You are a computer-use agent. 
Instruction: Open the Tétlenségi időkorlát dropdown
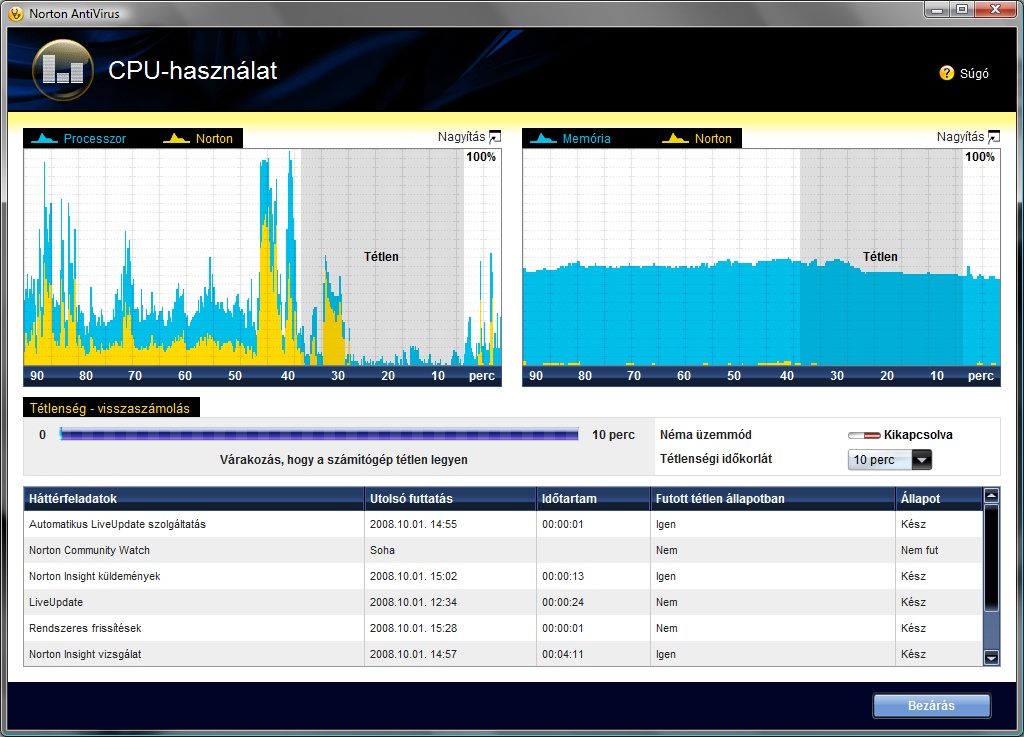(x=889, y=460)
